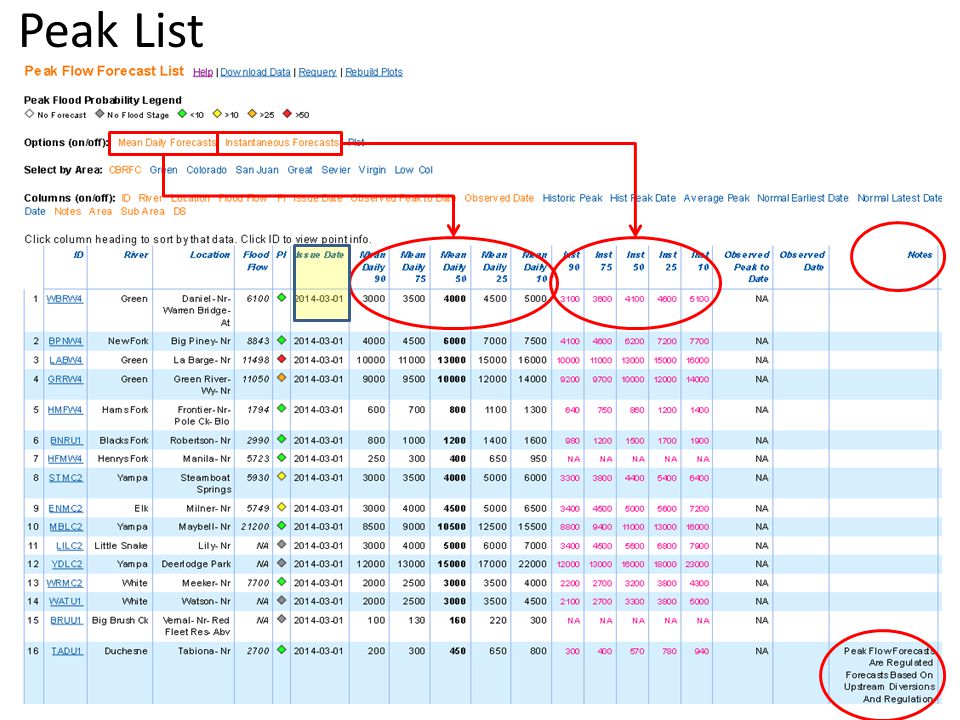Open point GRRW4
The image size is (960, 720).
[x=65, y=379]
